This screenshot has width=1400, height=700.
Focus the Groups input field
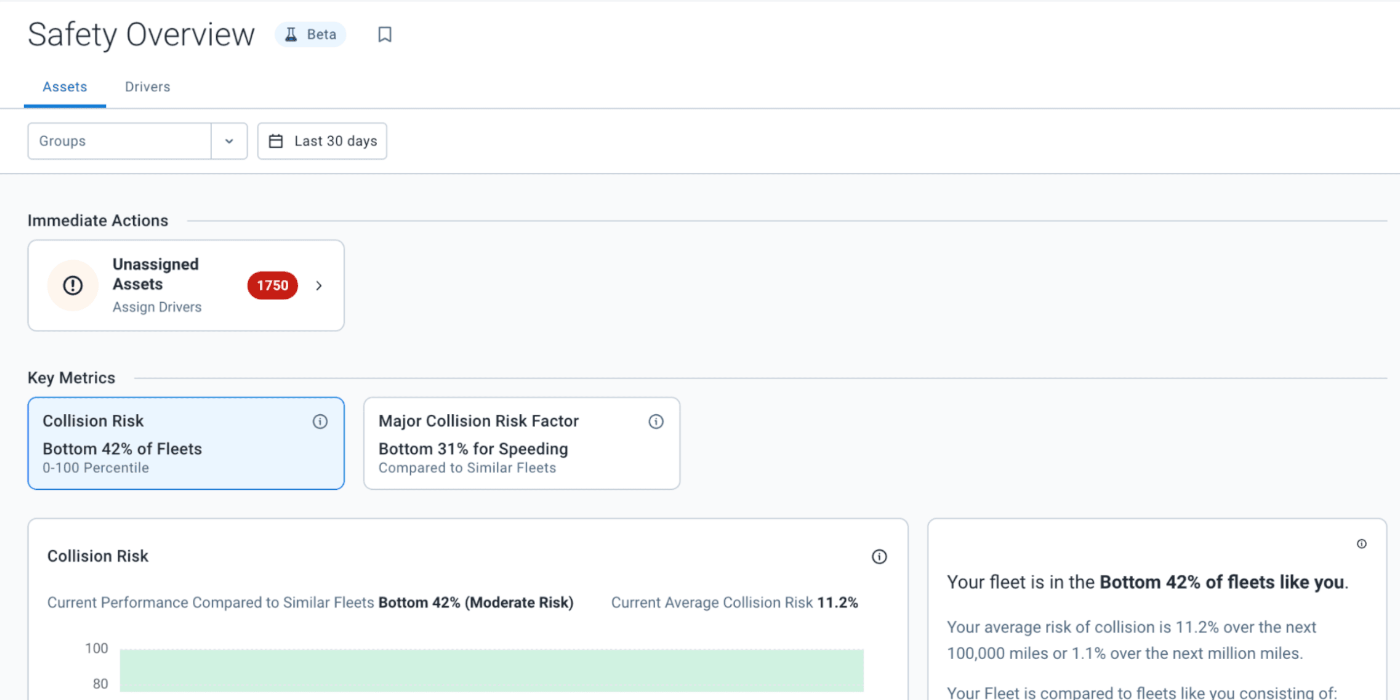[119, 141]
